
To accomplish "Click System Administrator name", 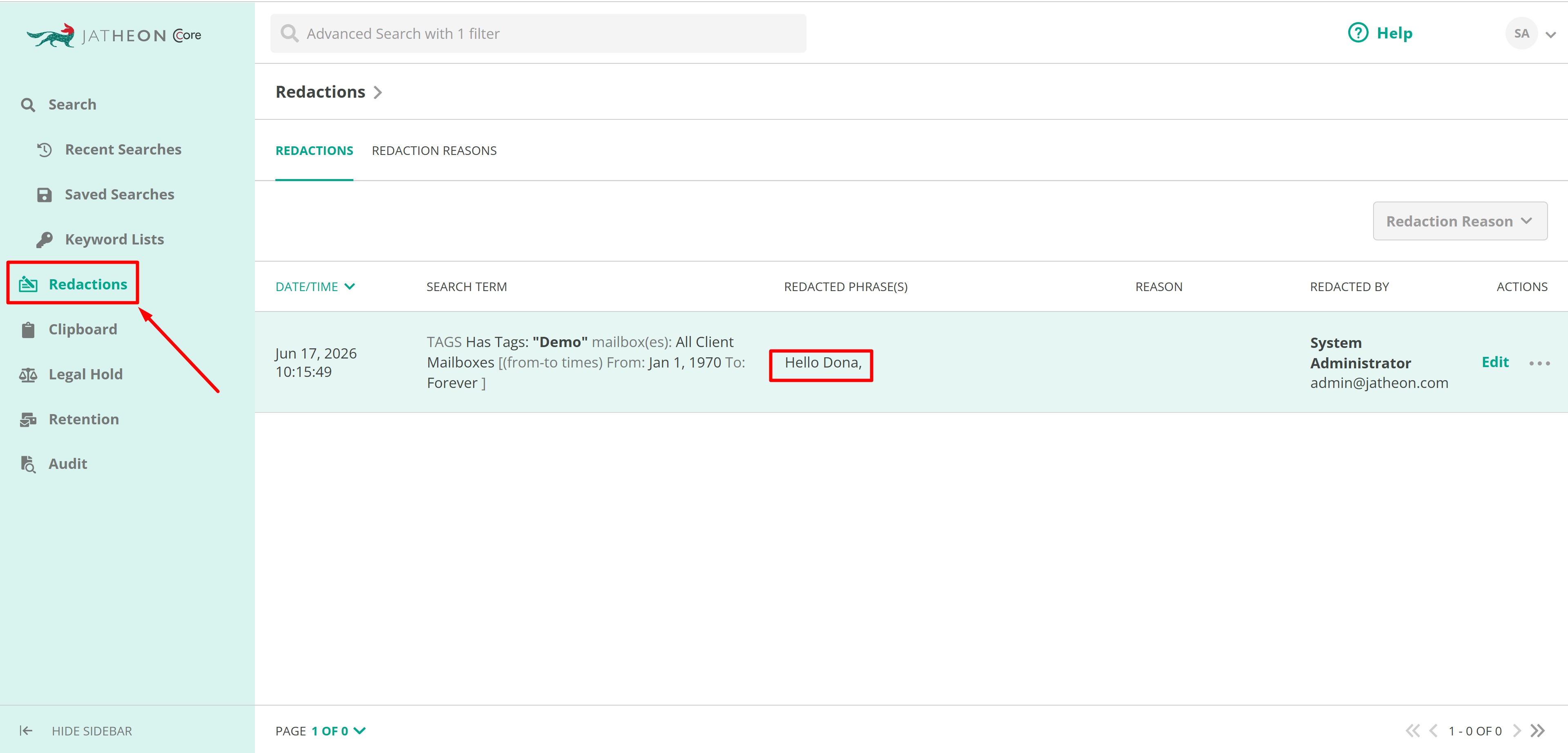I will pyautogui.click(x=1360, y=353).
